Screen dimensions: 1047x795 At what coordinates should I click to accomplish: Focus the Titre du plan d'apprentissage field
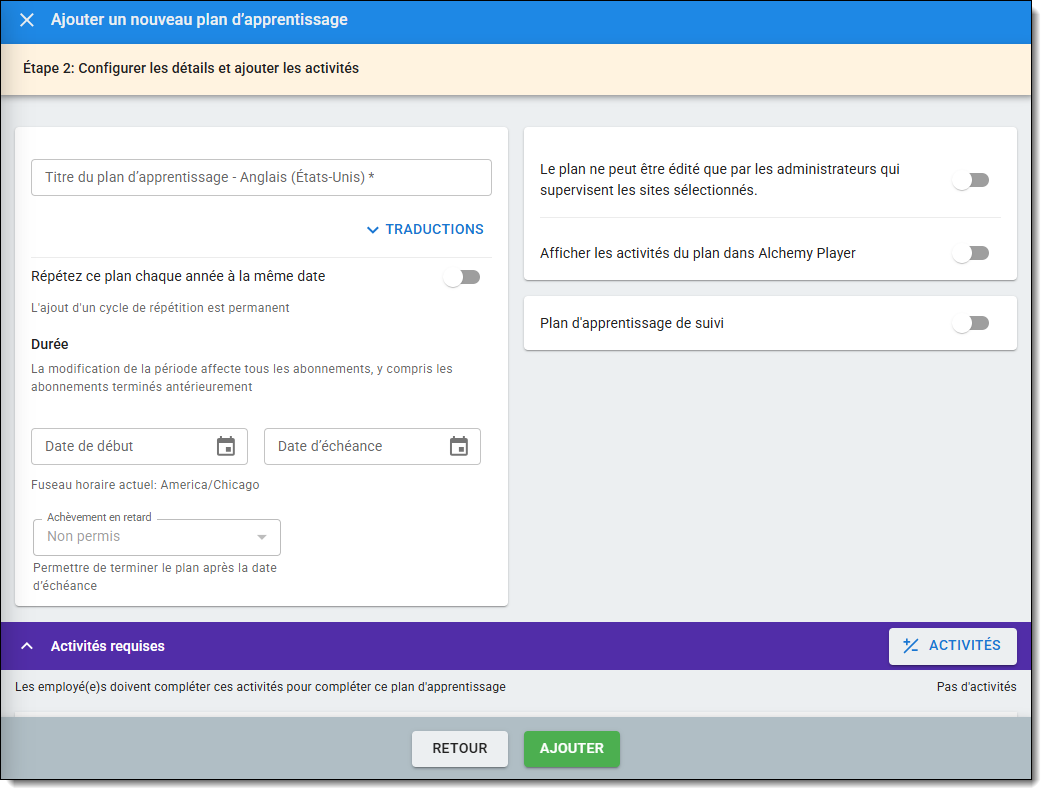coord(261,177)
